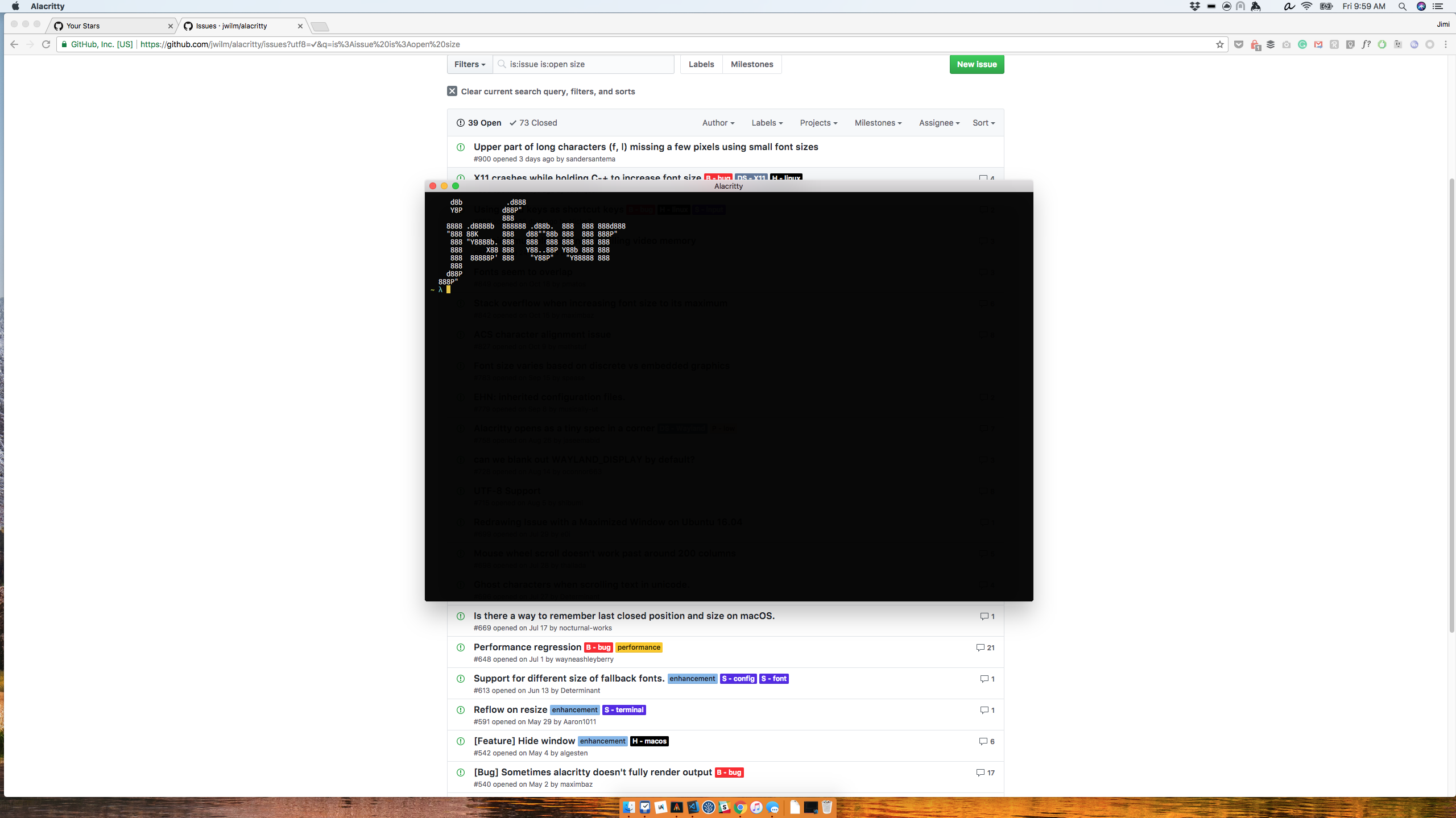Launch Slack from the dock
The width and height of the screenshot is (1456, 818).
click(x=725, y=807)
